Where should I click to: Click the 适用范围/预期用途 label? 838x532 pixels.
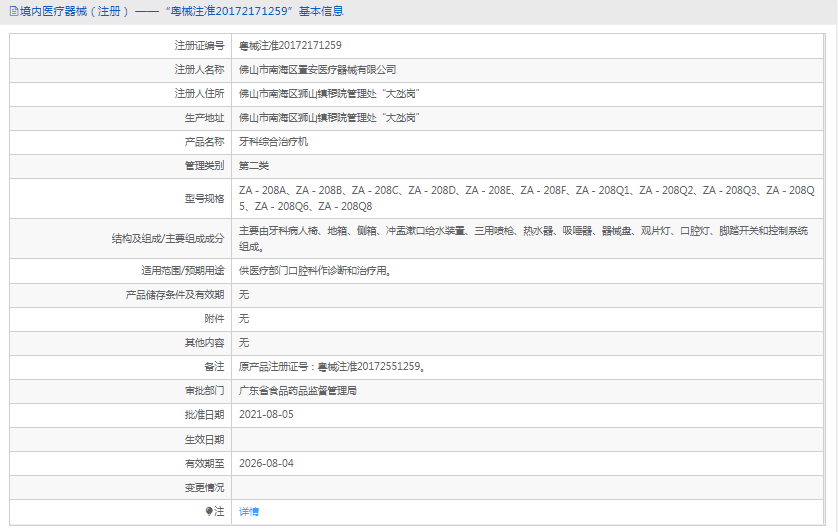click(183, 271)
